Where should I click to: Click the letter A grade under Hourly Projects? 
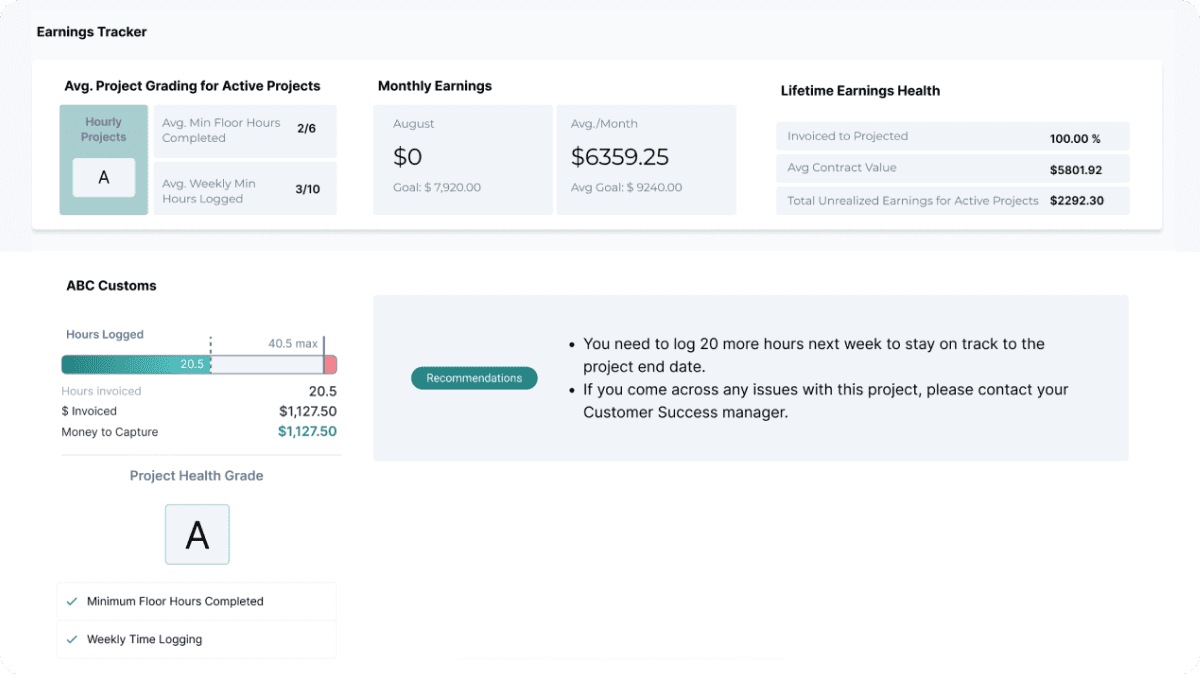coord(103,178)
